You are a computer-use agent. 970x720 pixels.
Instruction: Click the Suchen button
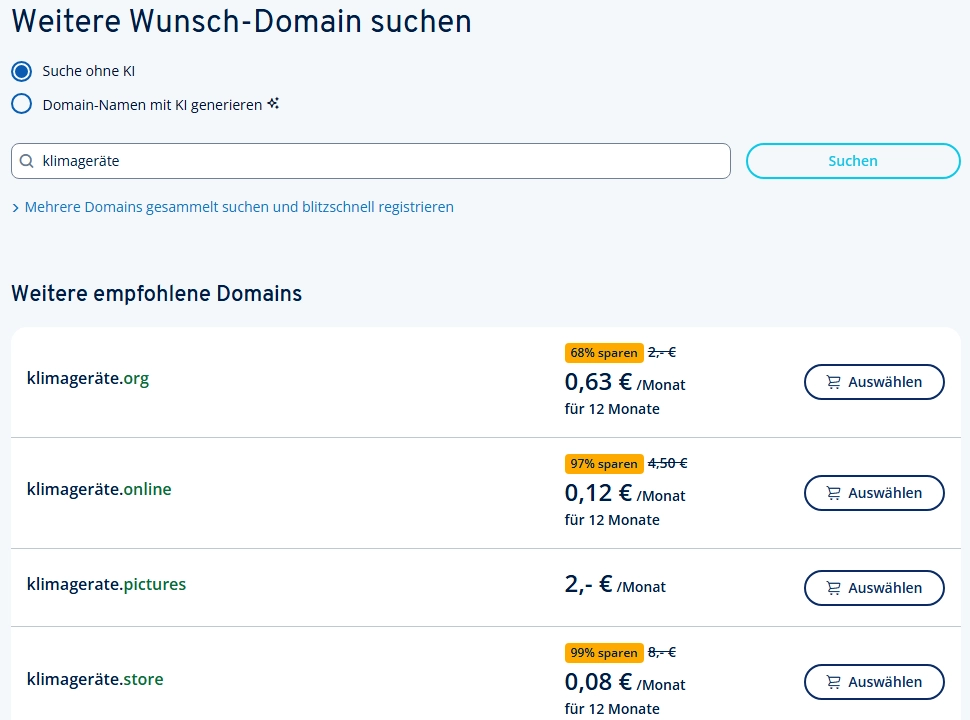853,161
